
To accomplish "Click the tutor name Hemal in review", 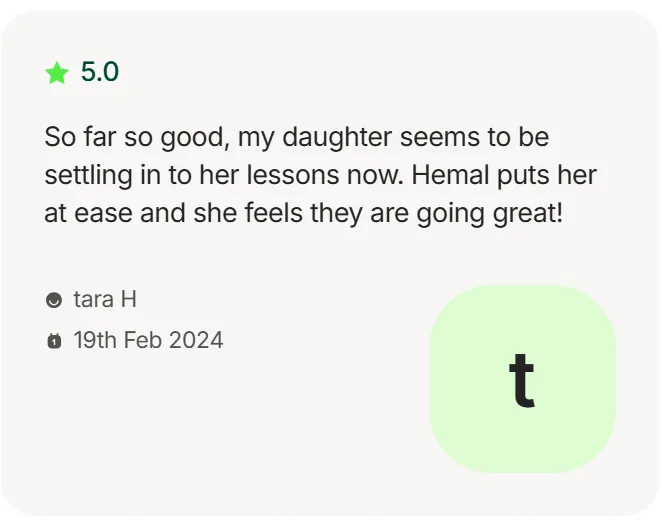I will [x=450, y=174].
